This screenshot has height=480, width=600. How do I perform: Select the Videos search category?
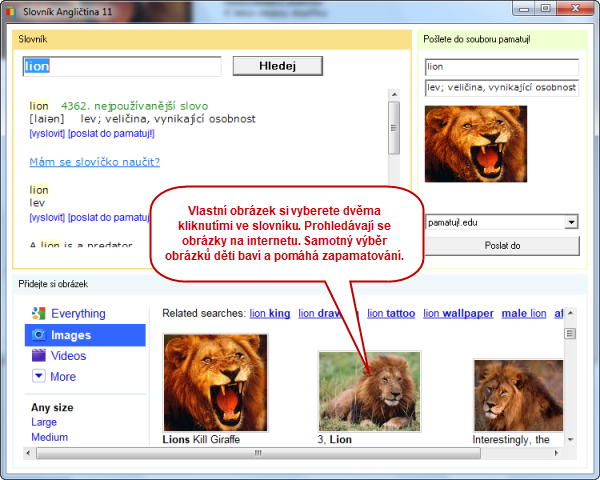coord(68,356)
